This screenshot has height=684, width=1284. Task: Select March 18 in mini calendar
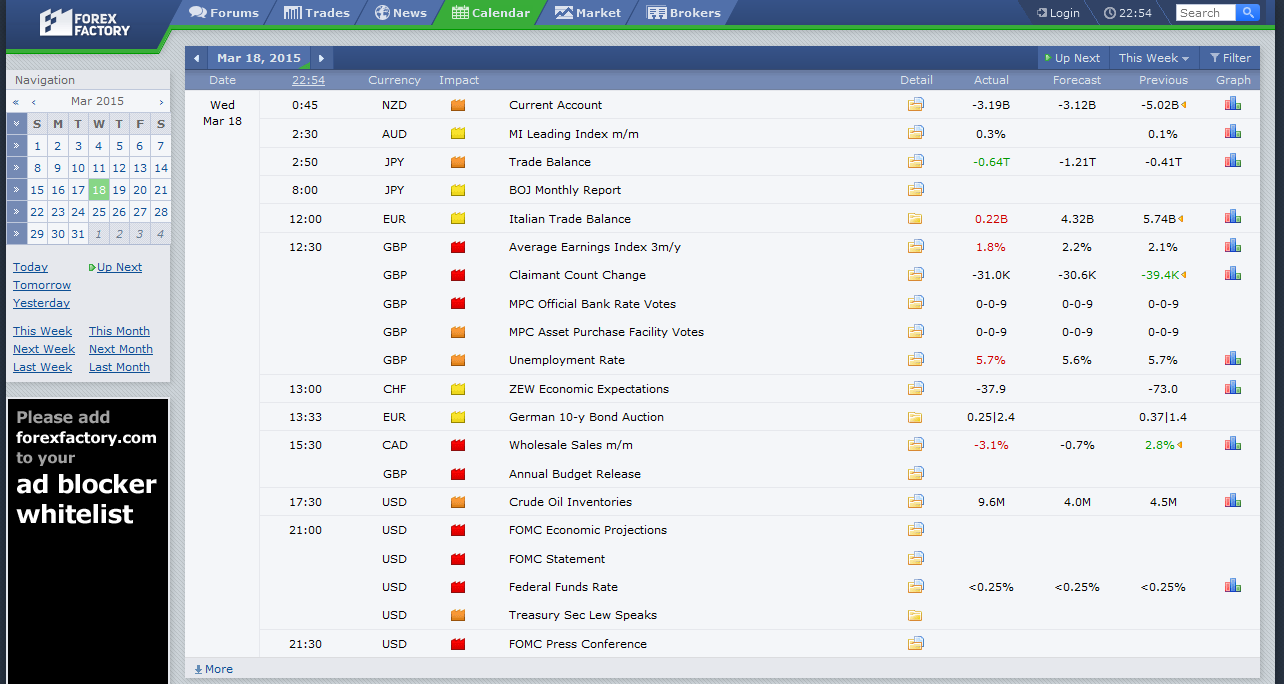pos(98,190)
